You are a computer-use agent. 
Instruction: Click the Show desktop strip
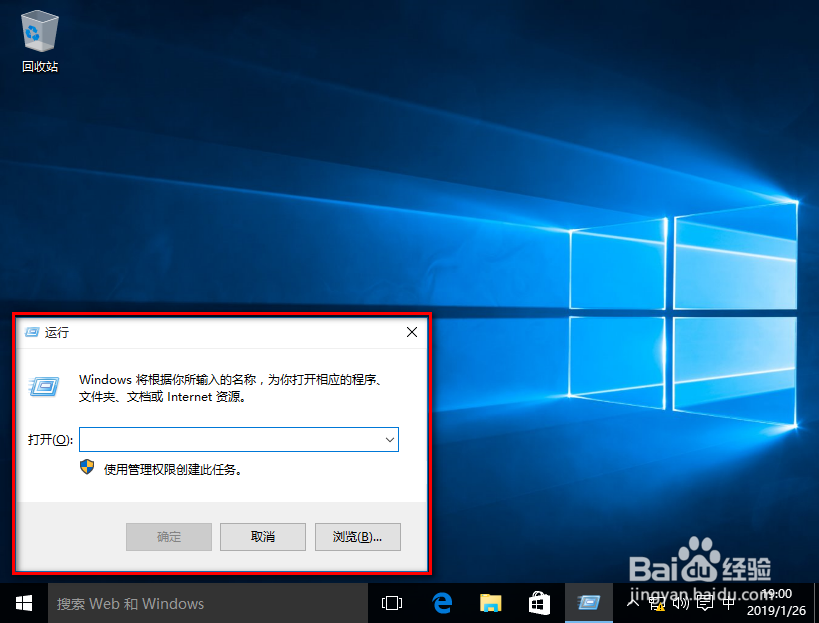tap(816, 603)
